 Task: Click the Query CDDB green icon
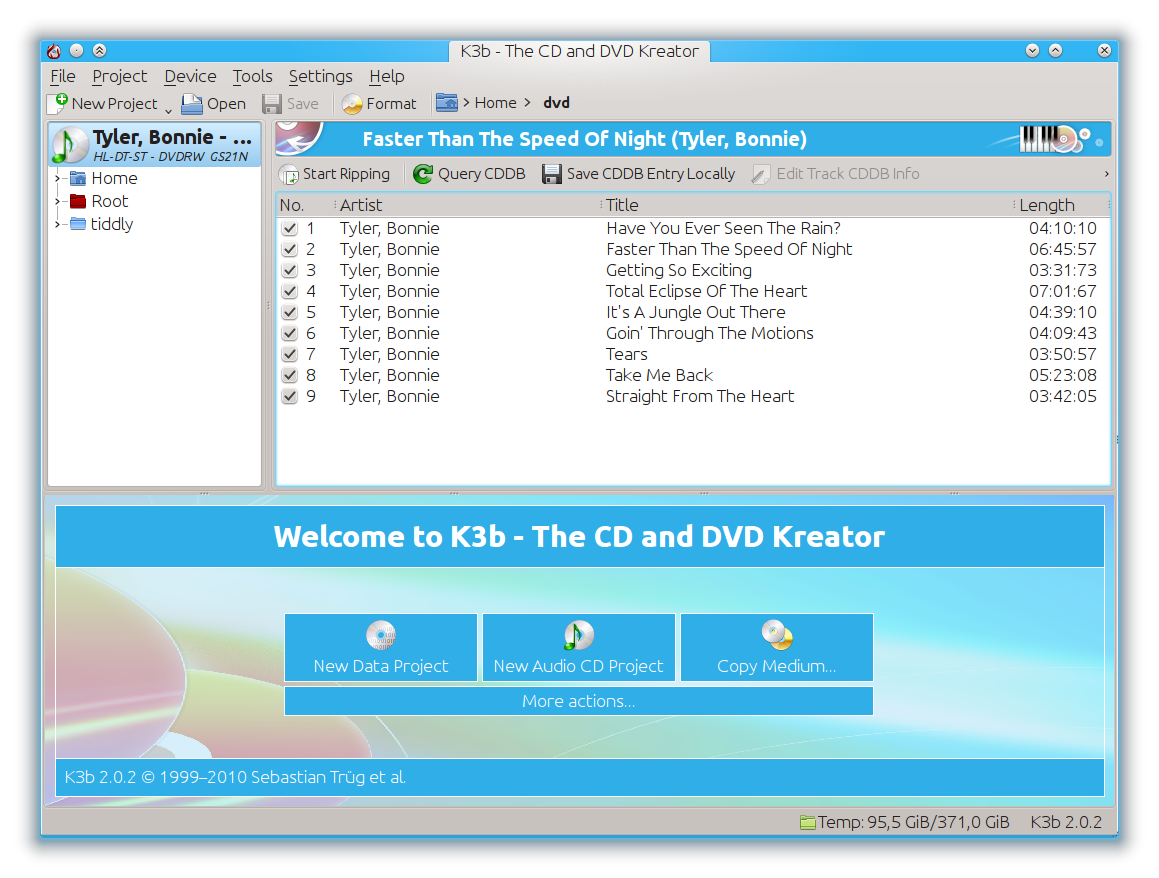tap(423, 174)
